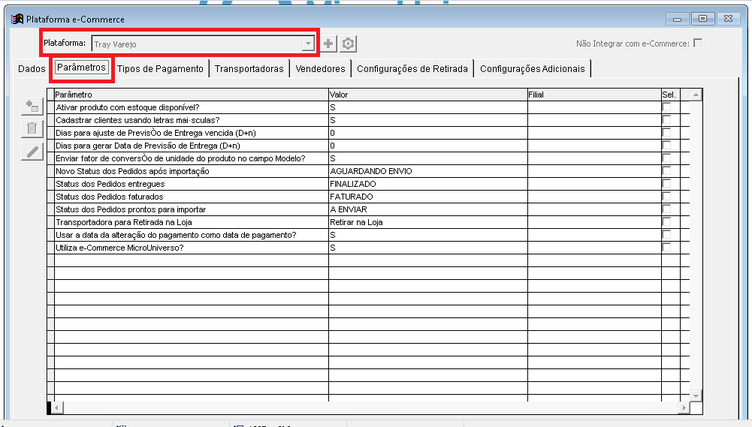752x427 pixels.
Task: Click the Valor column header
Action: pos(428,95)
